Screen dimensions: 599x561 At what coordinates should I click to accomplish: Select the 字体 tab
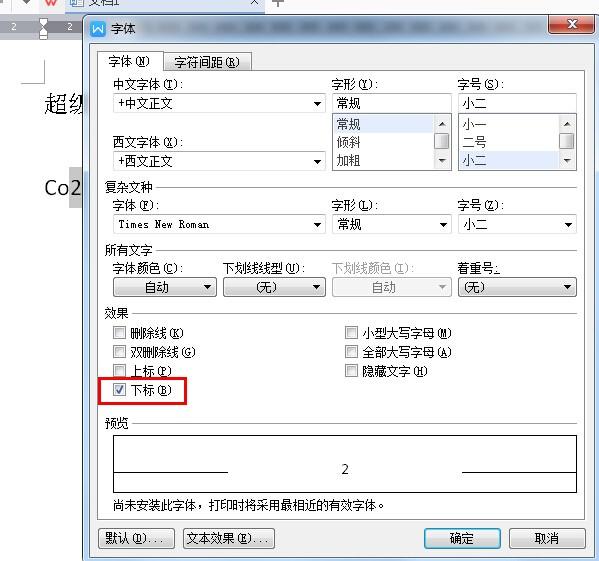pyautogui.click(x=130, y=61)
